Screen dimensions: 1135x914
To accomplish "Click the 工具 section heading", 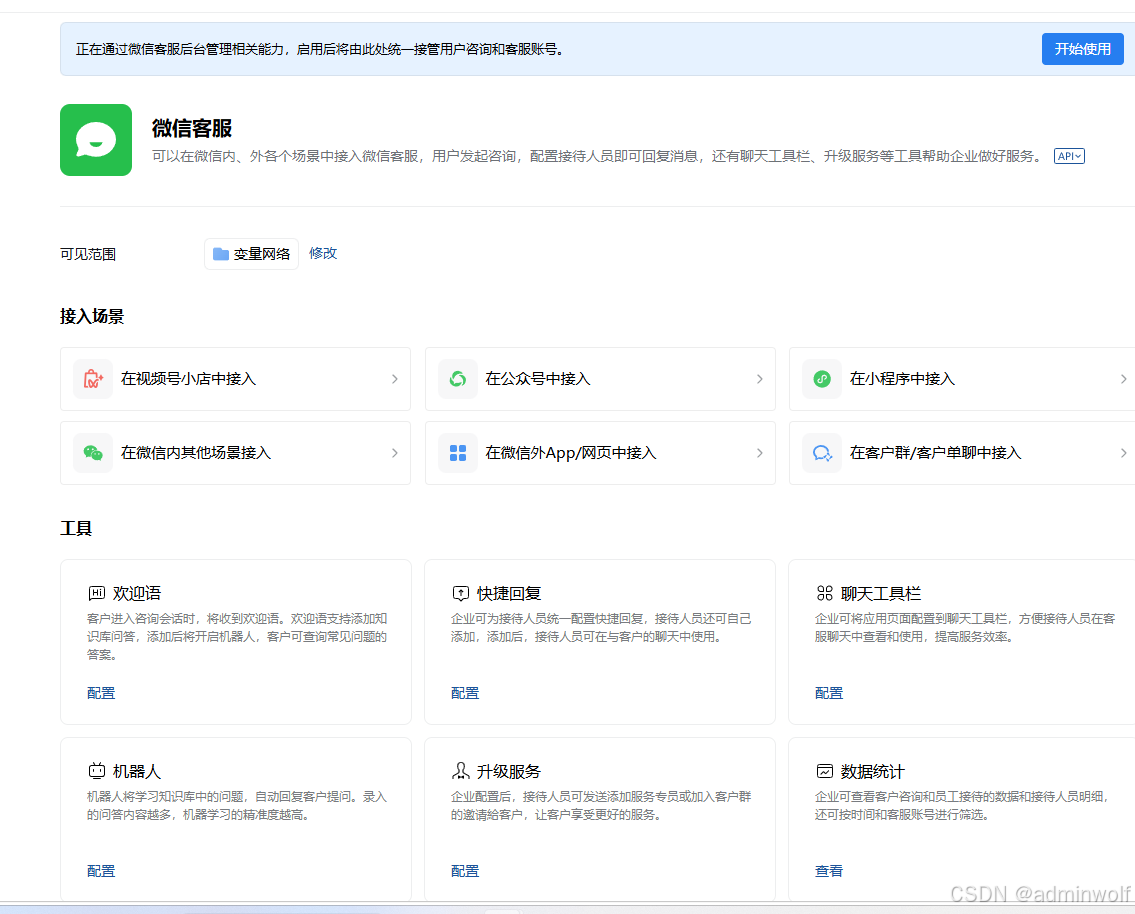I will point(76,528).
